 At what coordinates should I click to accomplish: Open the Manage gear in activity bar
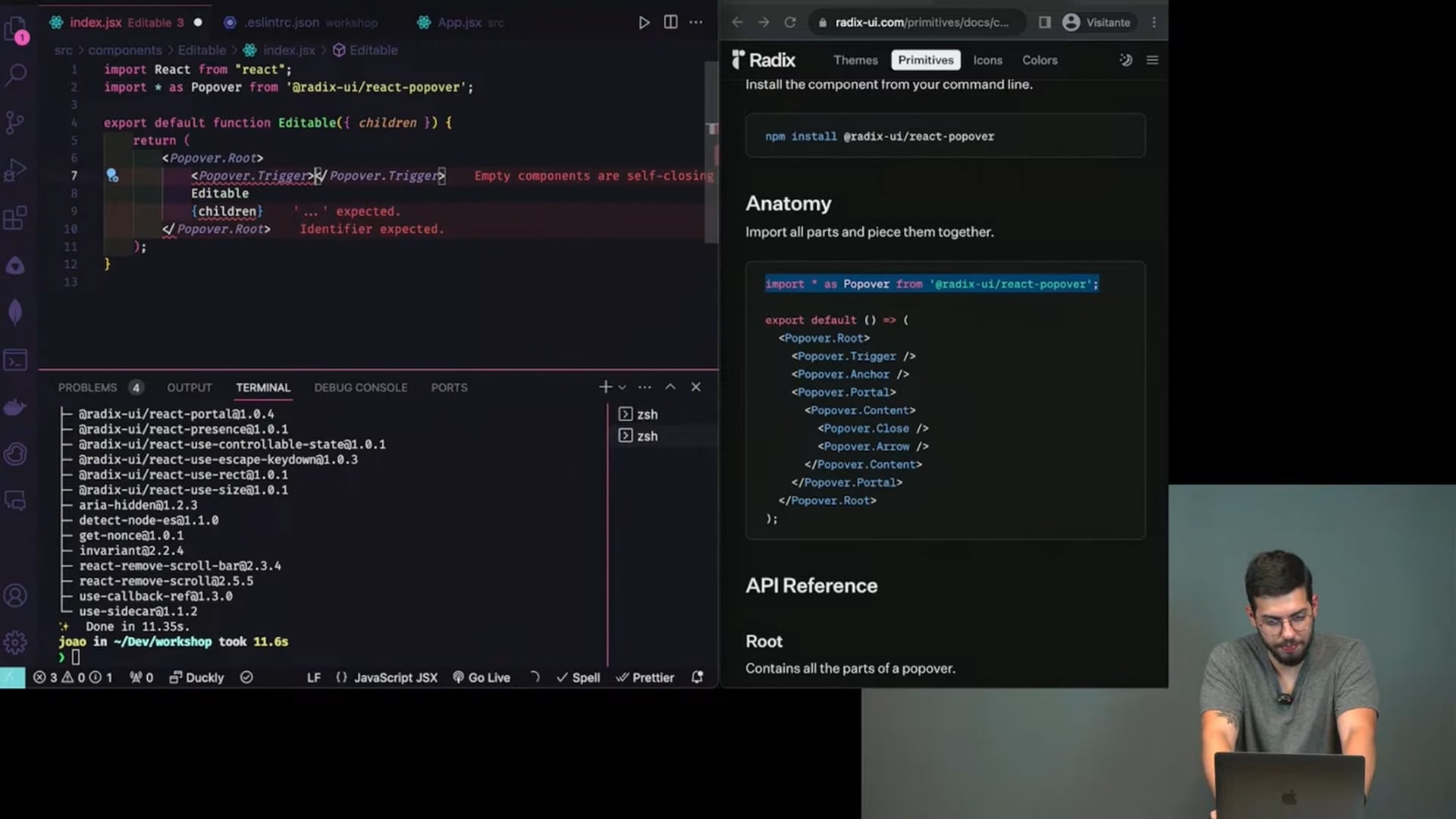pyautogui.click(x=16, y=643)
